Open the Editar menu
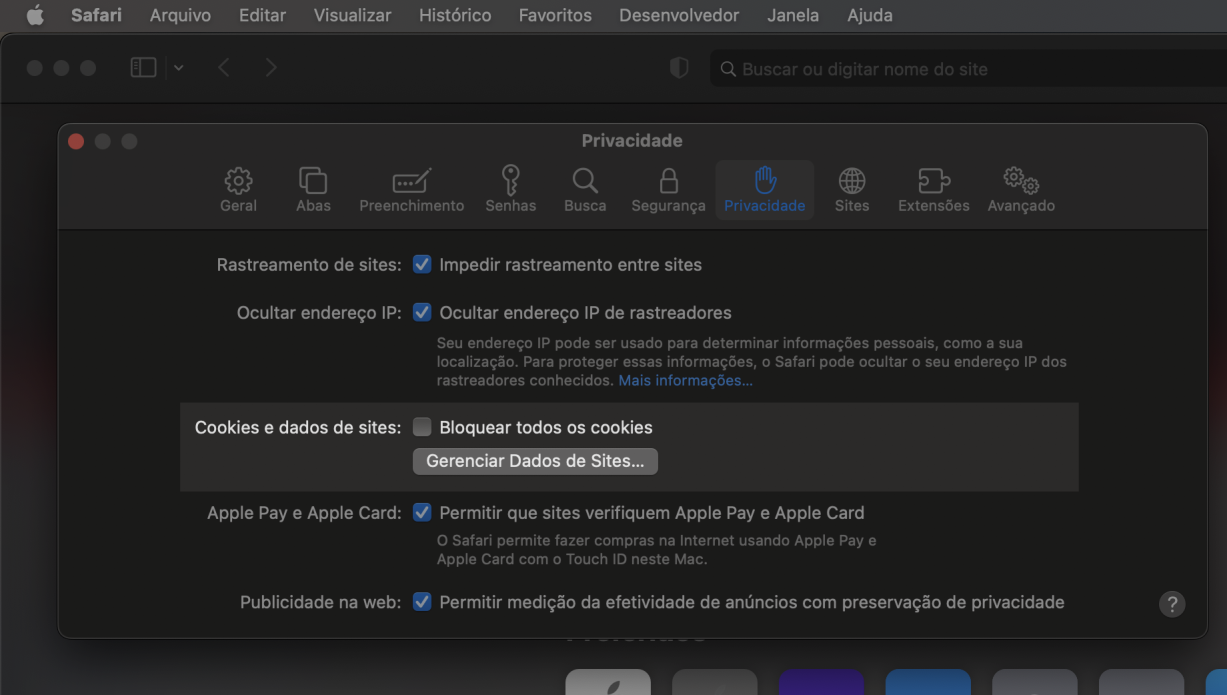This screenshot has height=695, width=1227. 262,15
